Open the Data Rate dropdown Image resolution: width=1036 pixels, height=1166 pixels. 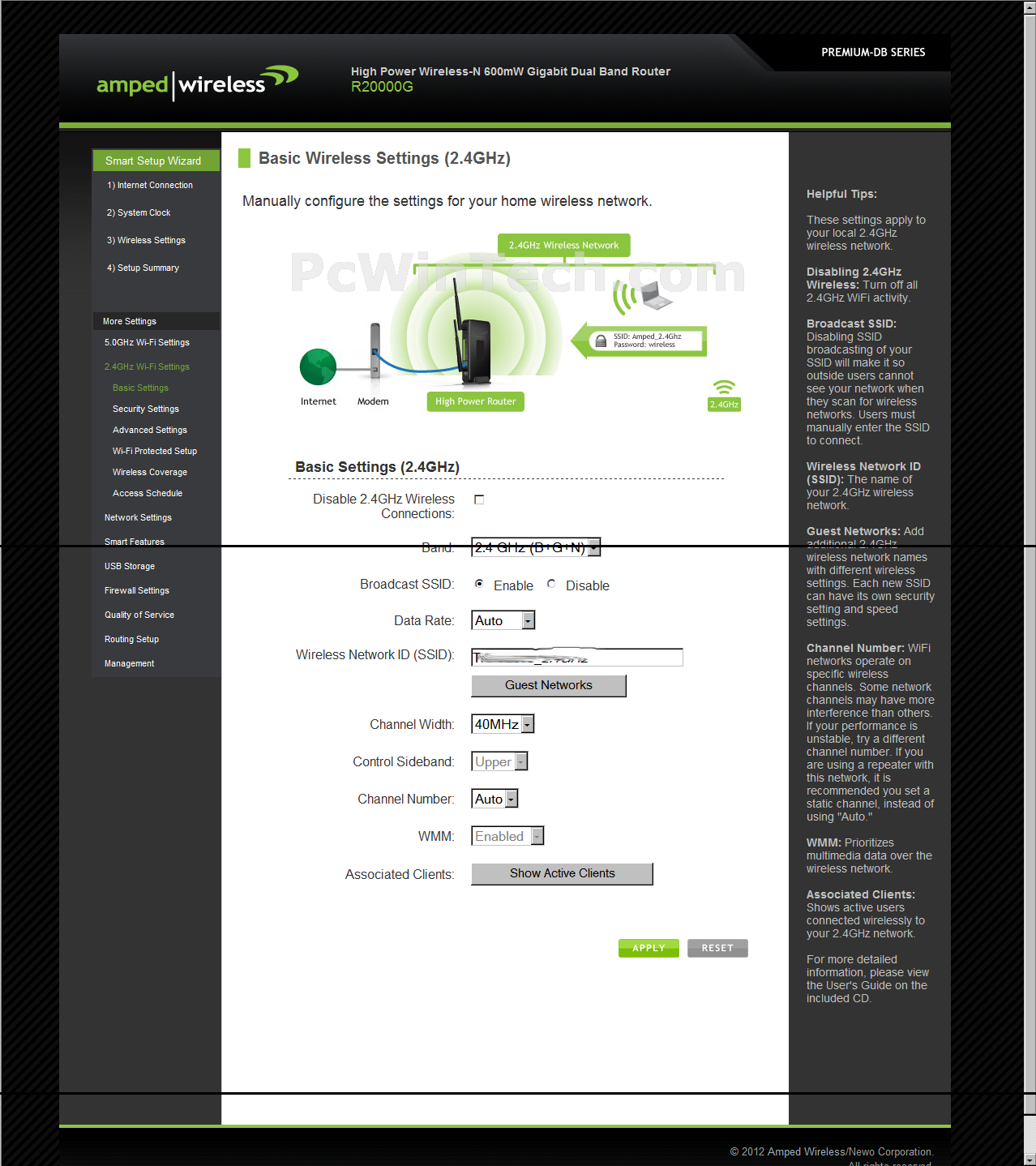pyautogui.click(x=503, y=620)
